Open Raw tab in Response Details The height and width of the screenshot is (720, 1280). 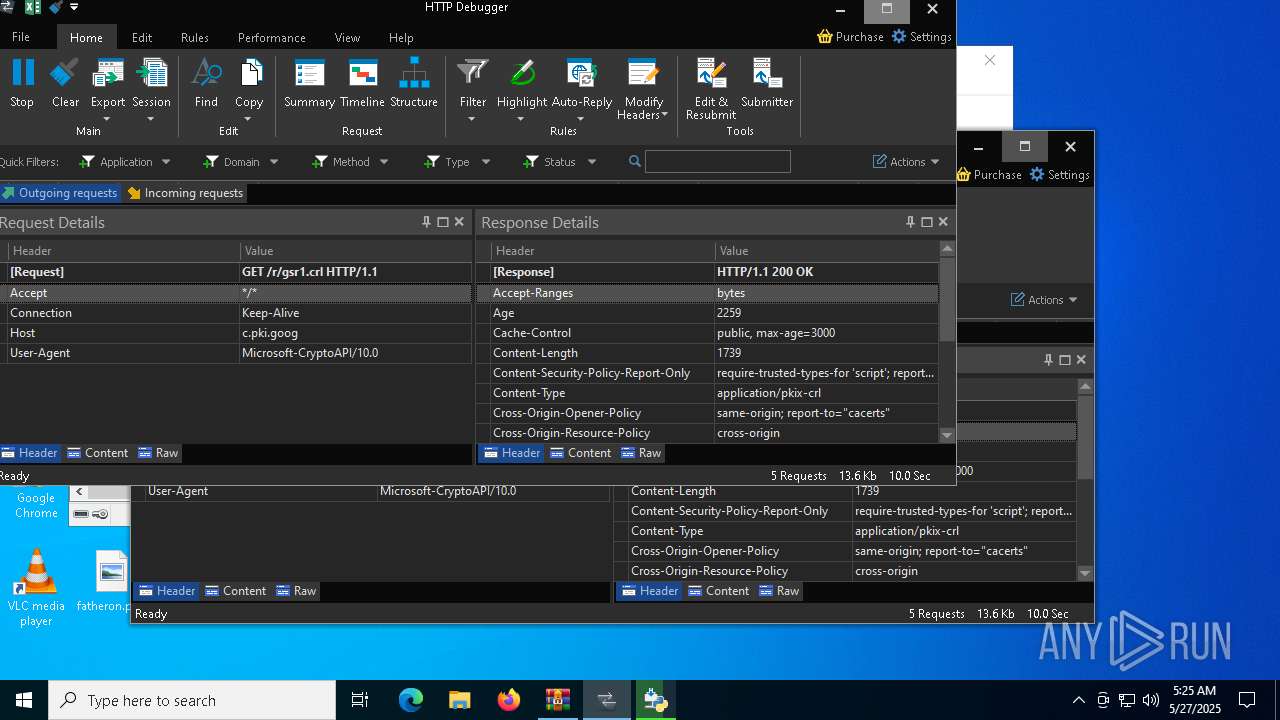(x=641, y=453)
